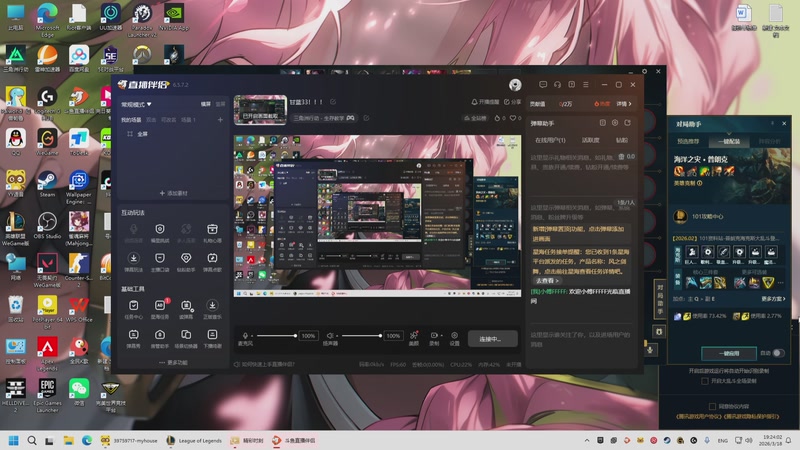Screen dimensions: 800x450
Task: Open the 弹幕助手 settings gear
Action: (x=615, y=123)
